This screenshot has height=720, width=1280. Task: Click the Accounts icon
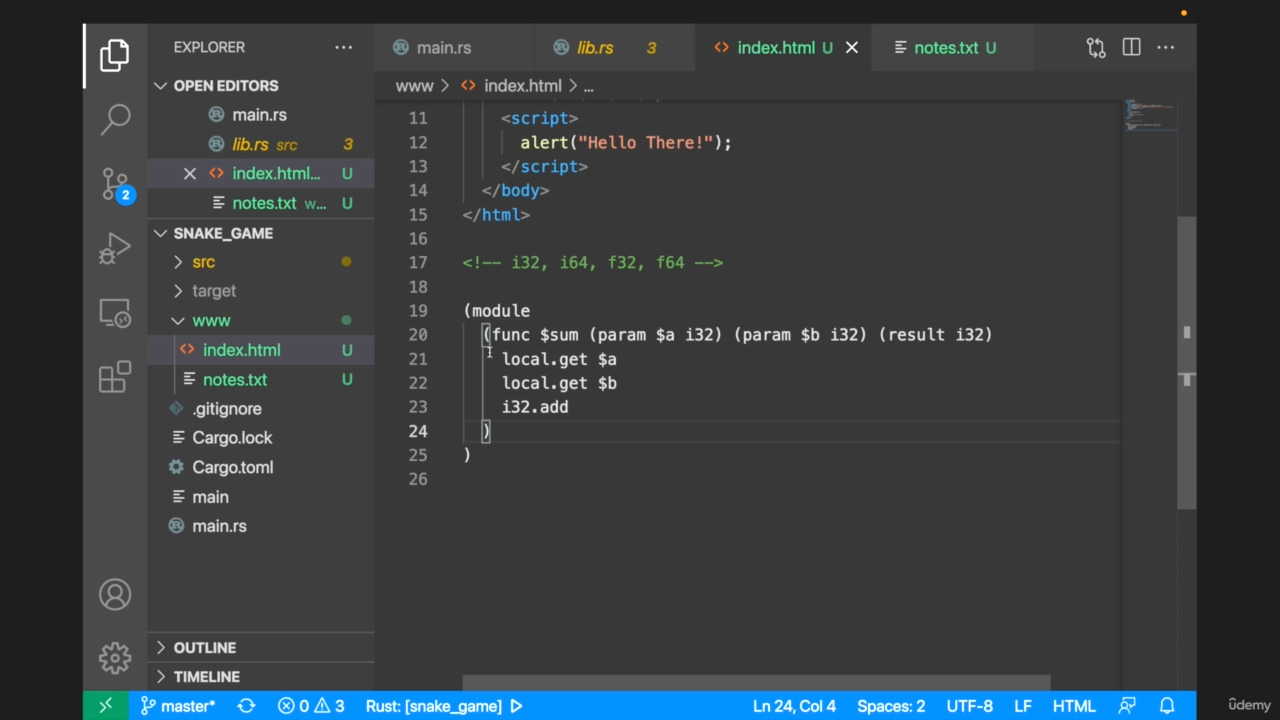(x=115, y=594)
